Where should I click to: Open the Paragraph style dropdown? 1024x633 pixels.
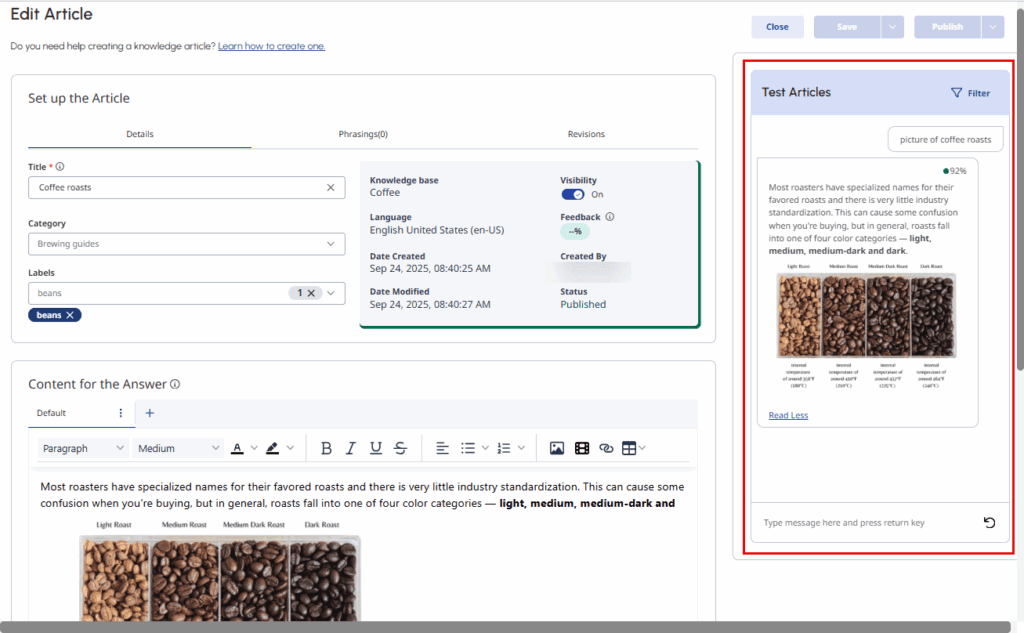tap(82, 447)
